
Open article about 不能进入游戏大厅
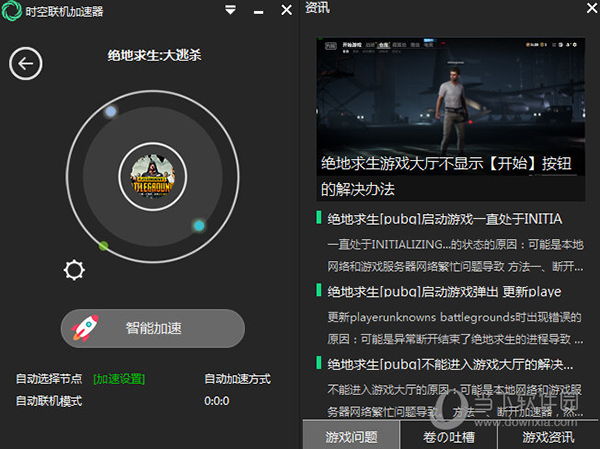pos(450,364)
